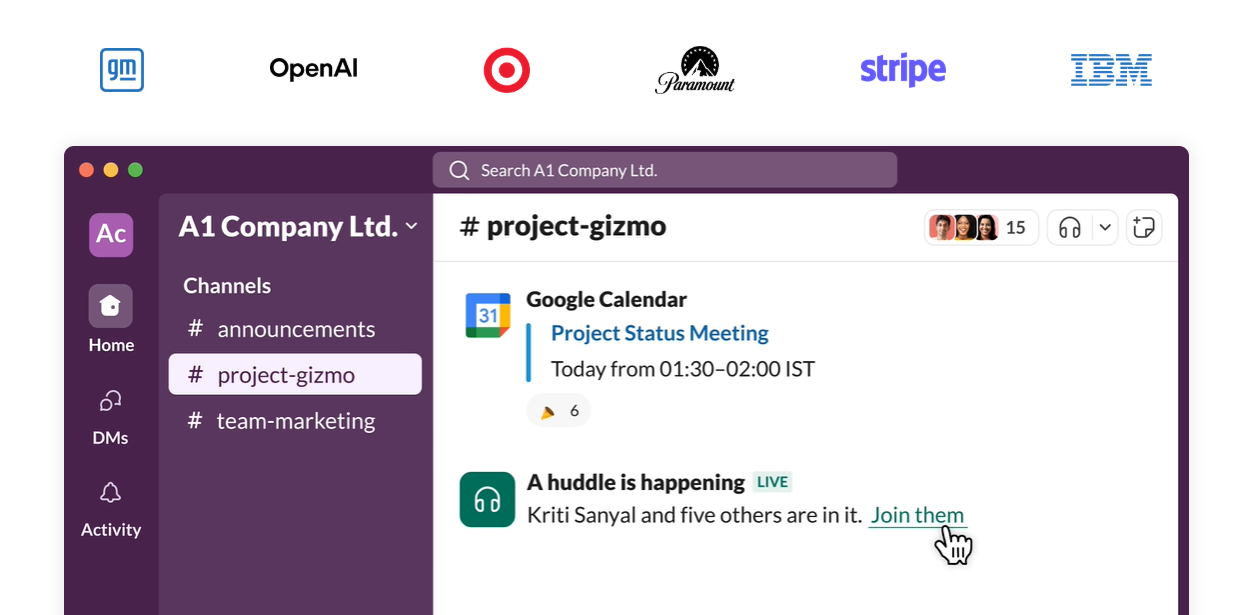The width and height of the screenshot is (1238, 615).
Task: Click the Search A1 Company Ltd. field
Action: (665, 170)
